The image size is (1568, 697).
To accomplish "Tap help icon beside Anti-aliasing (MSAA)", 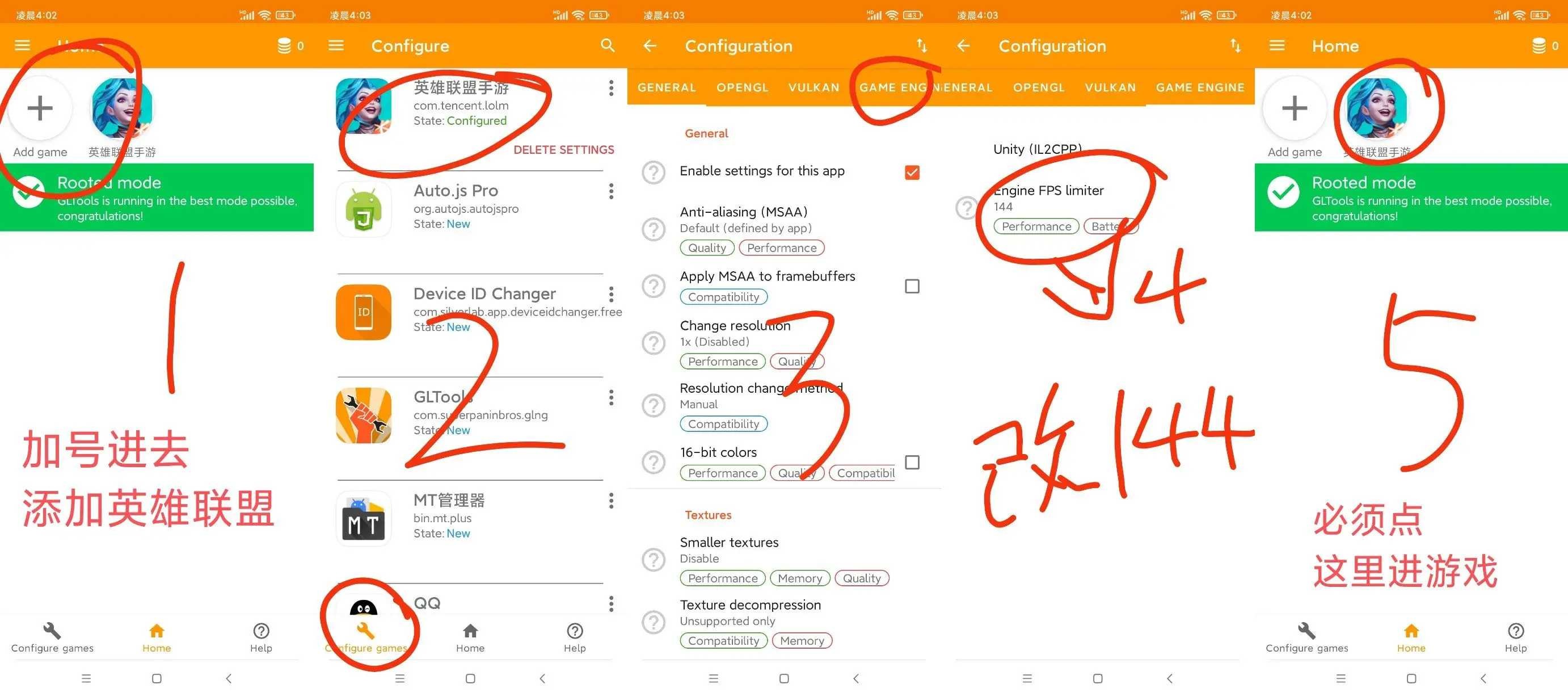I will click(x=653, y=230).
